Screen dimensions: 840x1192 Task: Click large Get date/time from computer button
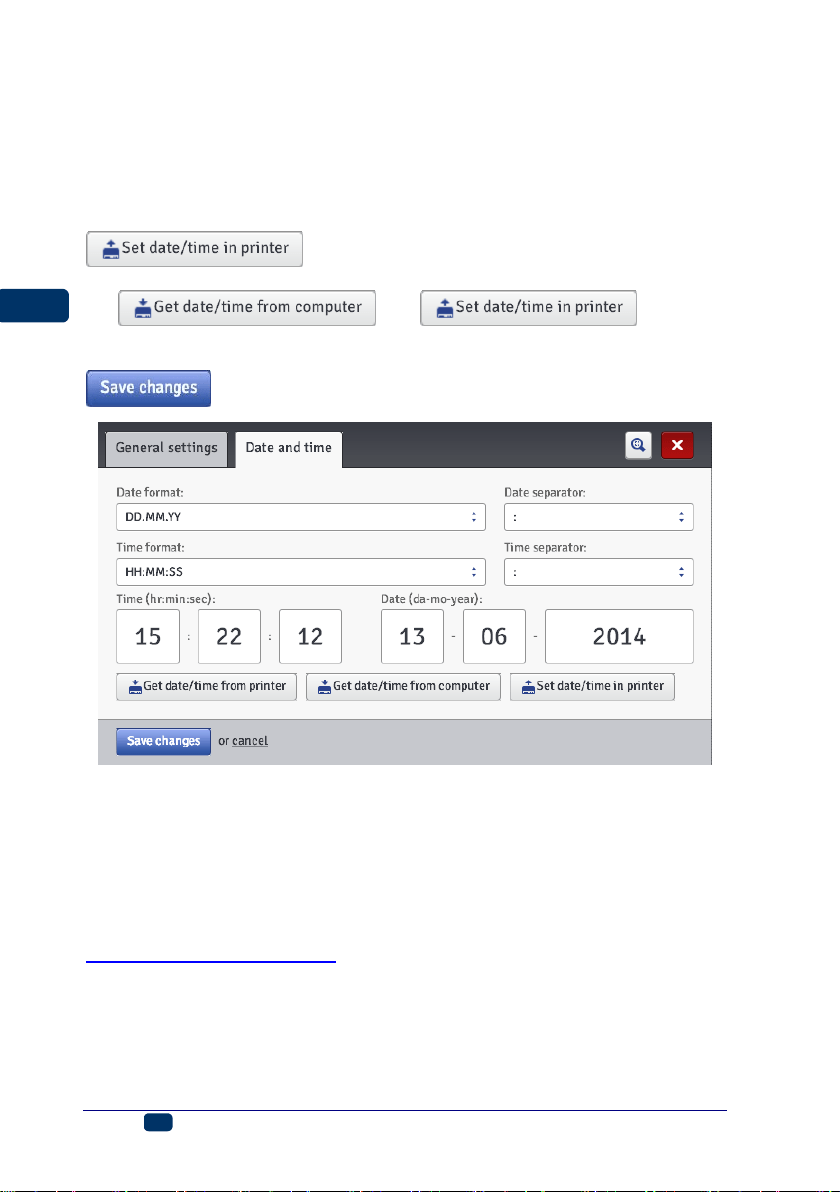(x=247, y=308)
